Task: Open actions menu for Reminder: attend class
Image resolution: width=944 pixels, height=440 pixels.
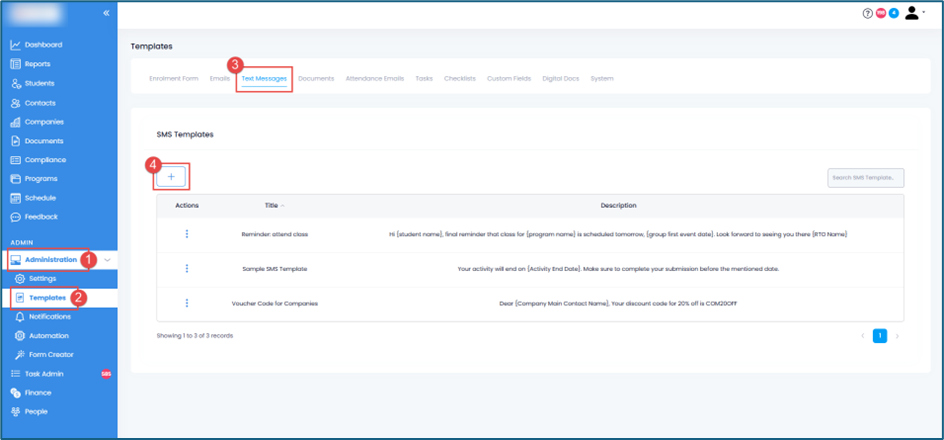Action: pos(187,234)
